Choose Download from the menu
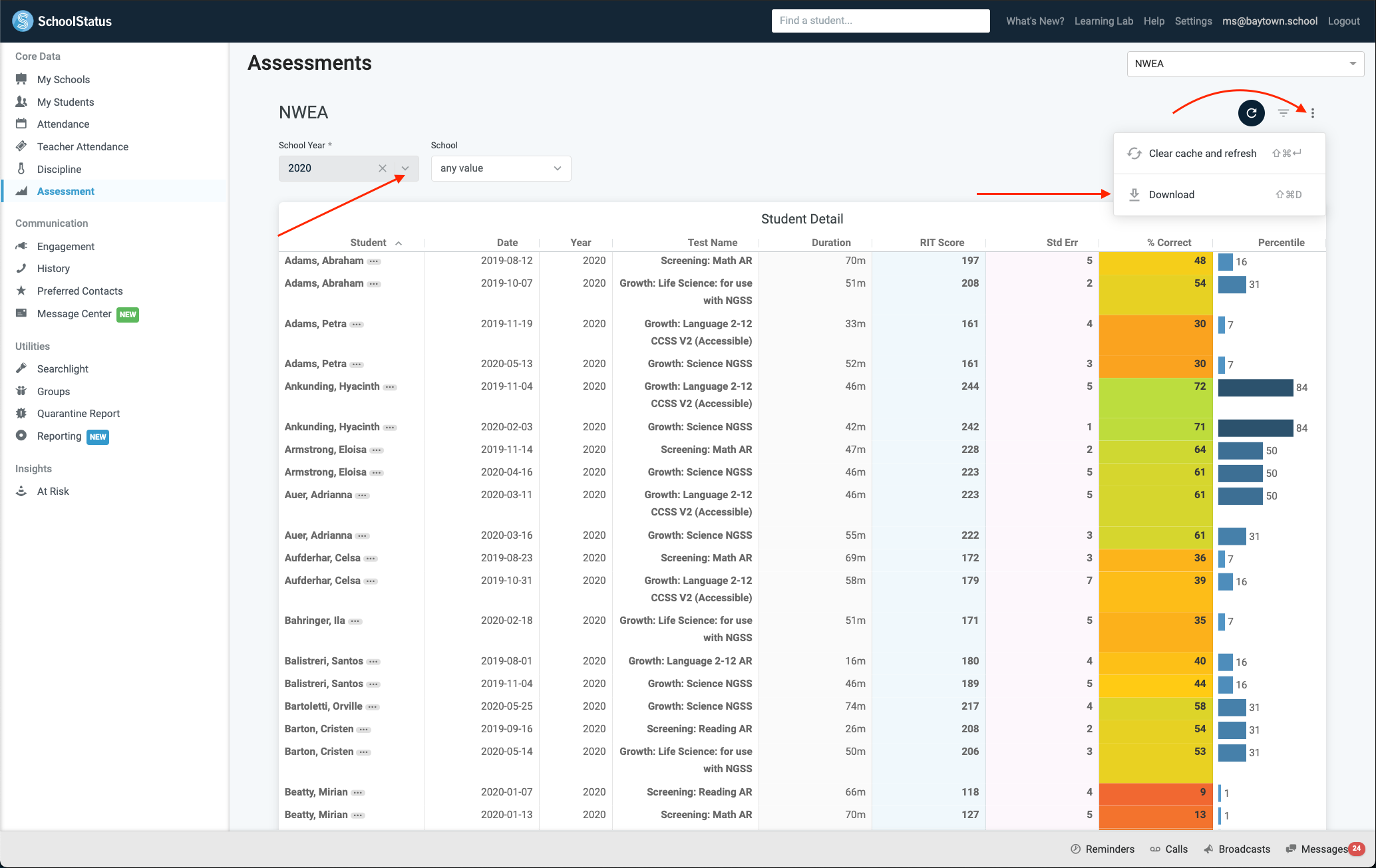The height and width of the screenshot is (868, 1376). click(x=1219, y=195)
